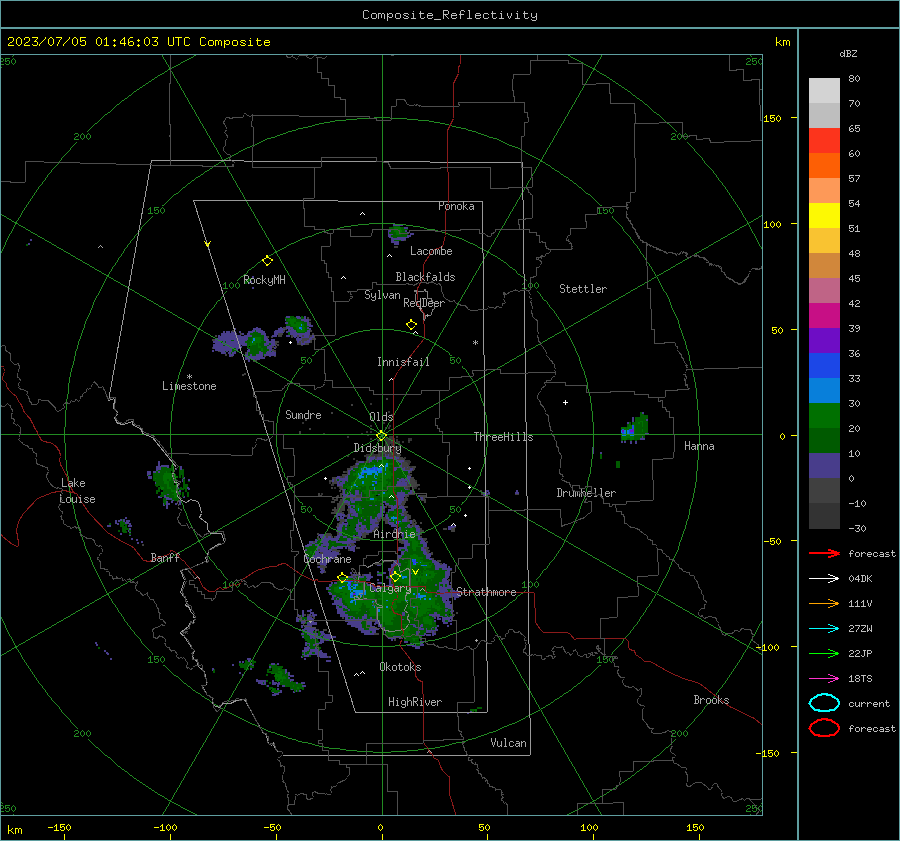900x841 pixels.
Task: Click the km unit label at bottom left
Action: (15, 830)
